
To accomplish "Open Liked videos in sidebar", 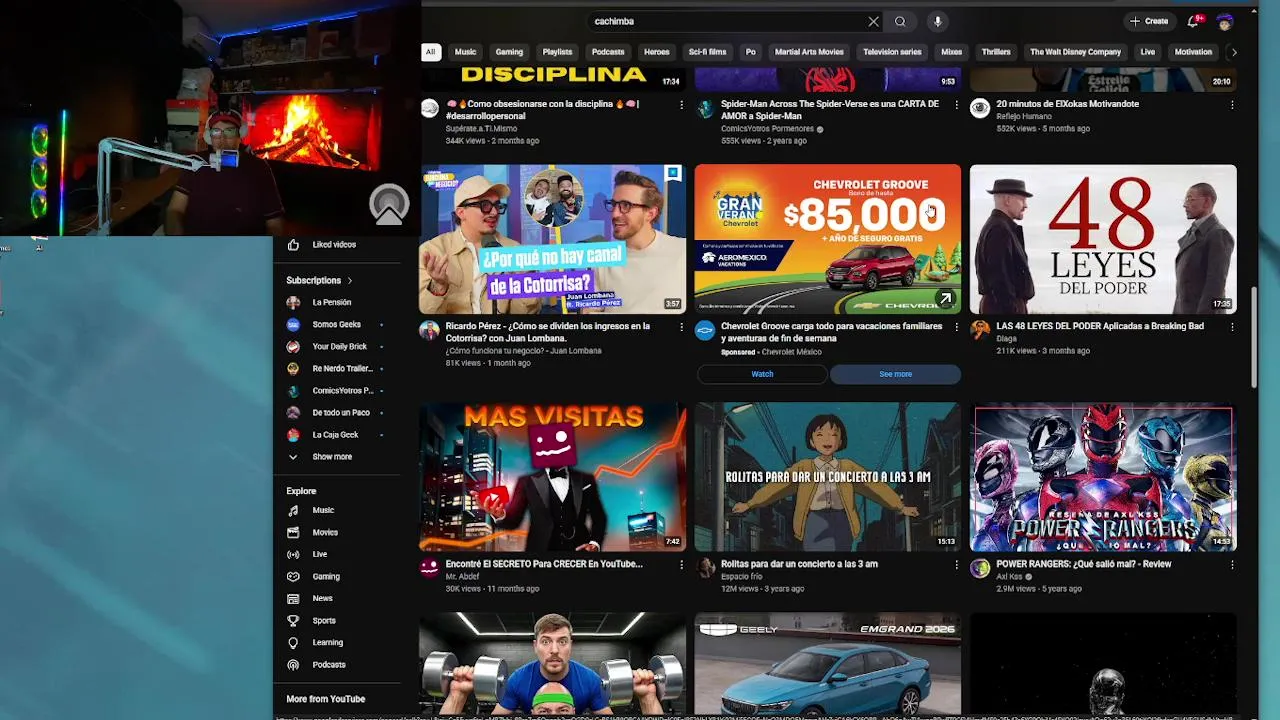I will tap(333, 245).
